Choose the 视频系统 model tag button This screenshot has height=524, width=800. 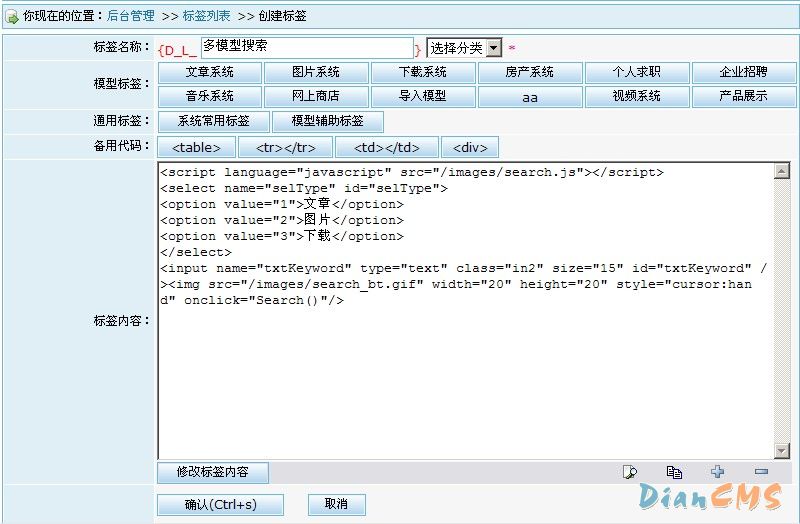click(x=637, y=96)
